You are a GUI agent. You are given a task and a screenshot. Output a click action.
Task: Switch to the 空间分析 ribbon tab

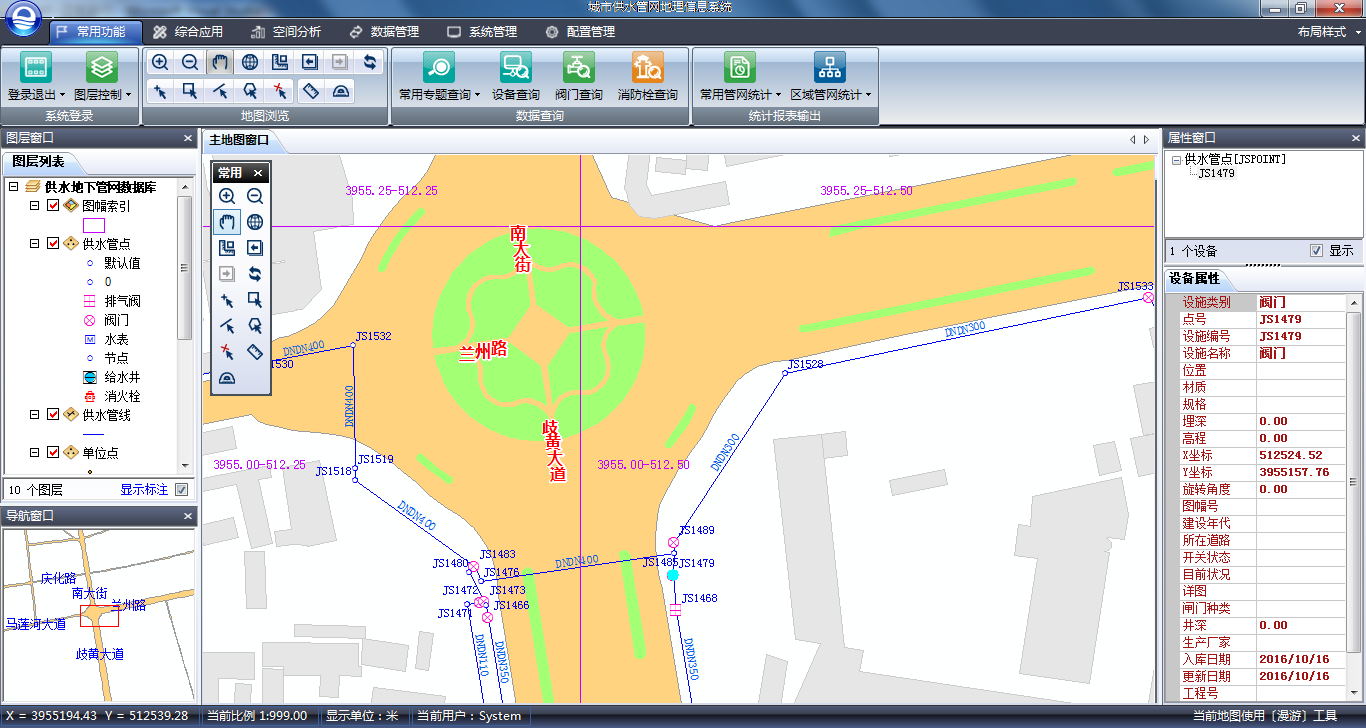pos(286,32)
